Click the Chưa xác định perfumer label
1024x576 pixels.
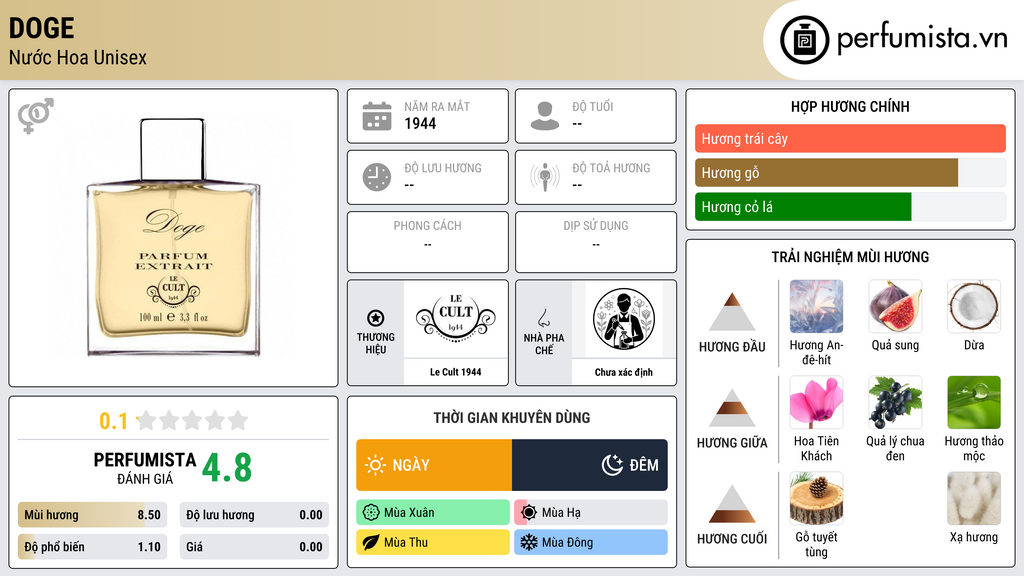tap(624, 372)
